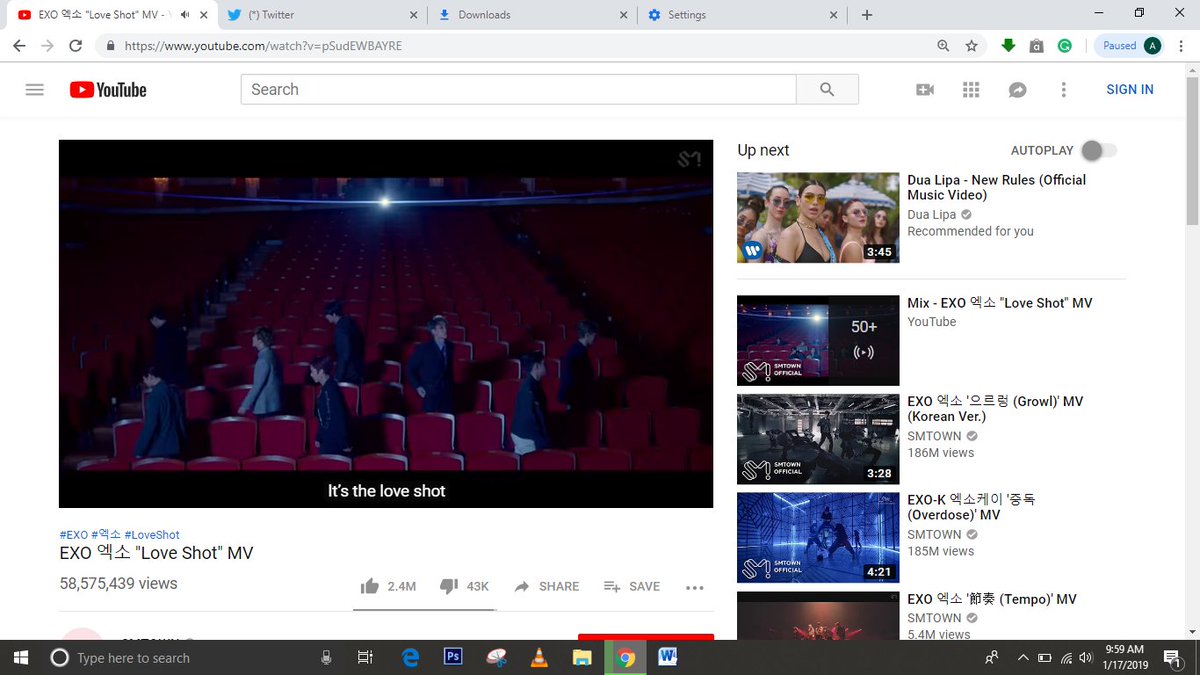Open the messages share bubble icon
The image size is (1200, 675).
[x=1017, y=90]
